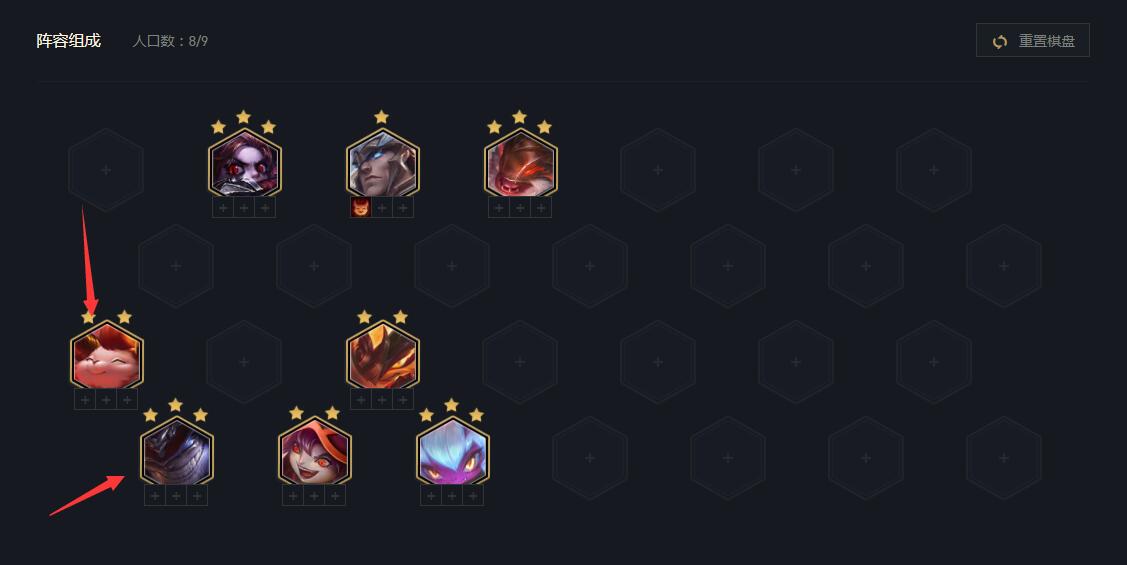Add item in middle slot under blue-haired champion
This screenshot has width=1127, height=565.
click(452, 496)
